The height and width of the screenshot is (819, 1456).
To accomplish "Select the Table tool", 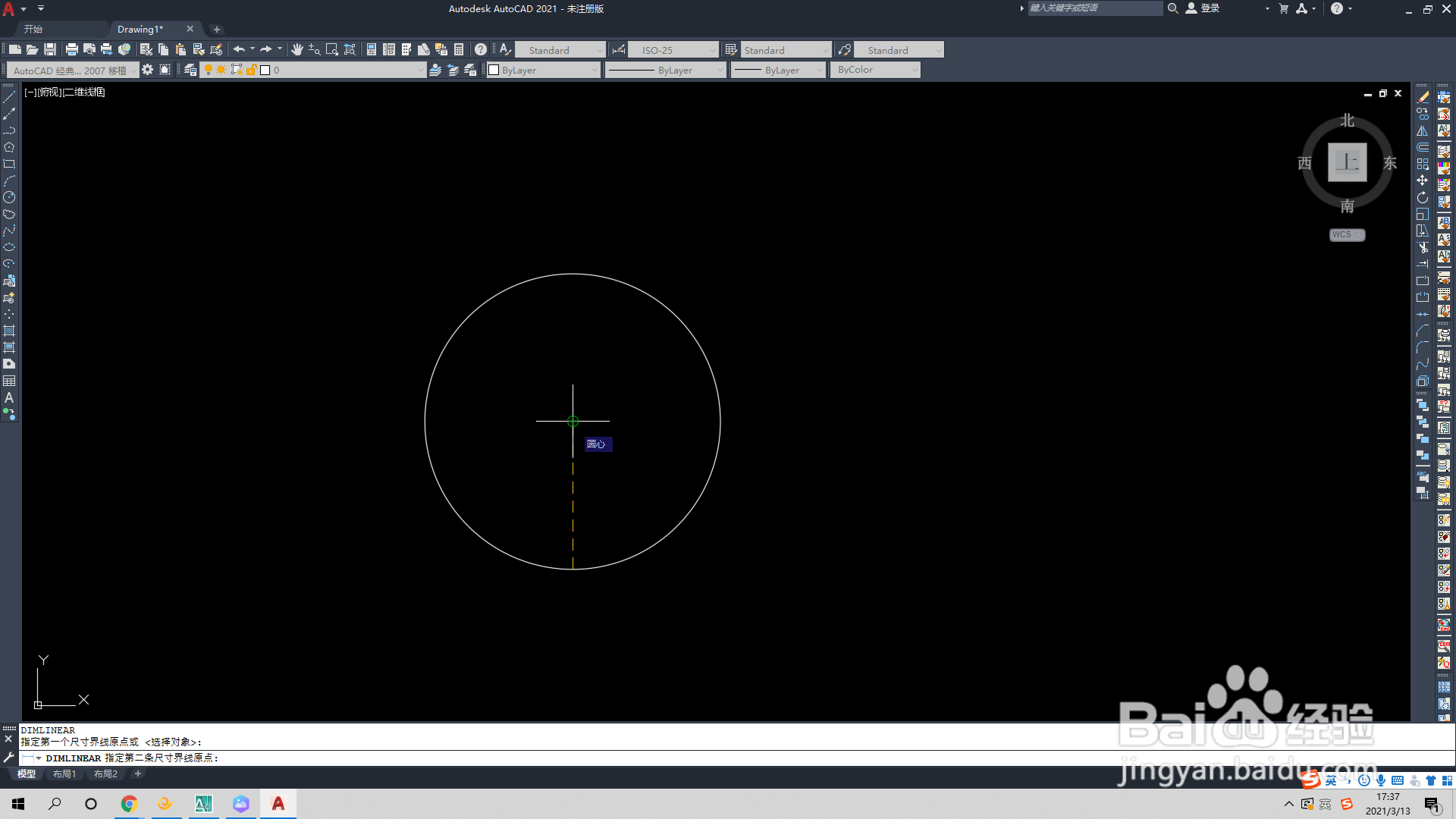I will (x=9, y=381).
